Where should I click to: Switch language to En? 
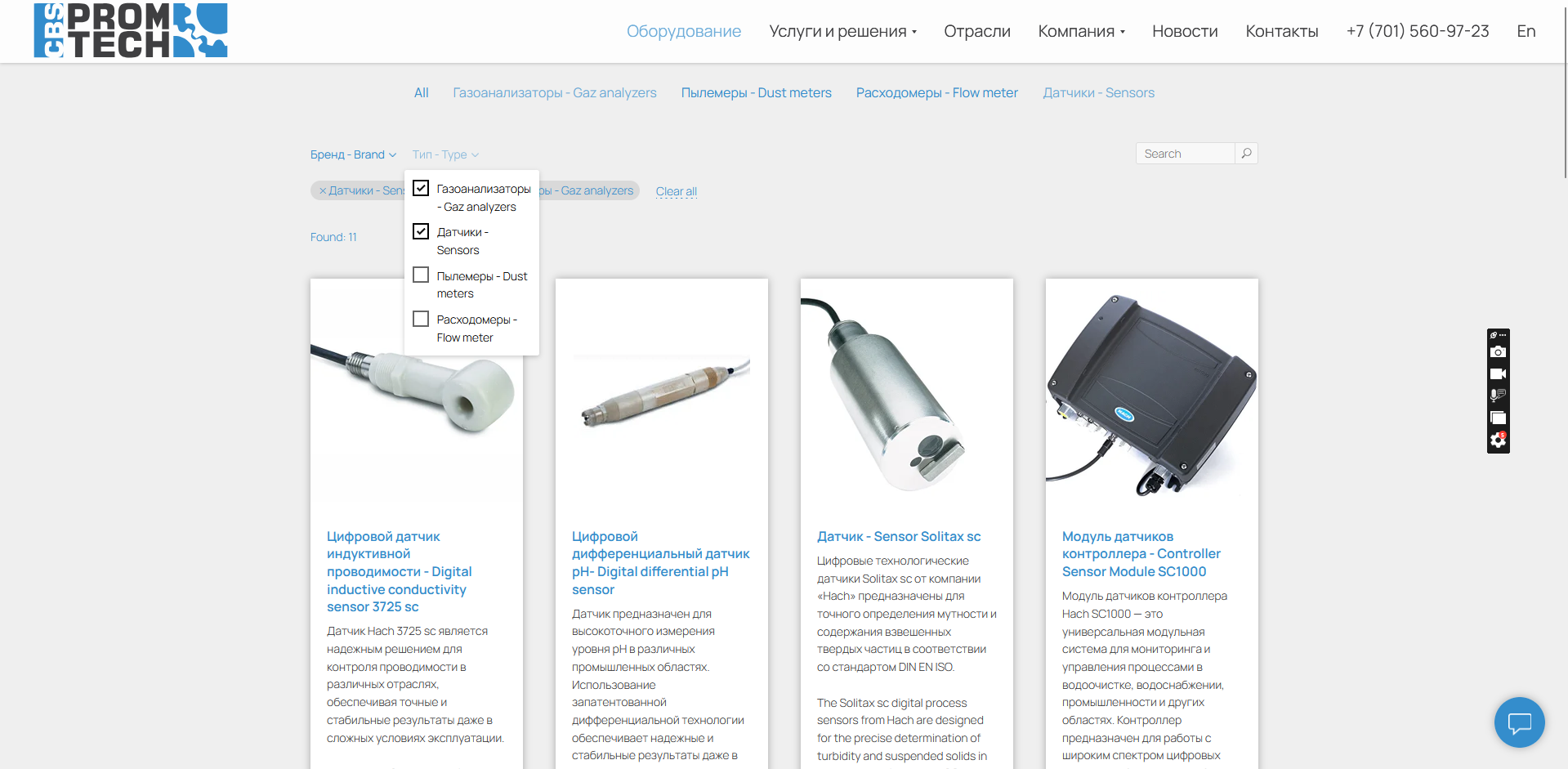tap(1526, 31)
